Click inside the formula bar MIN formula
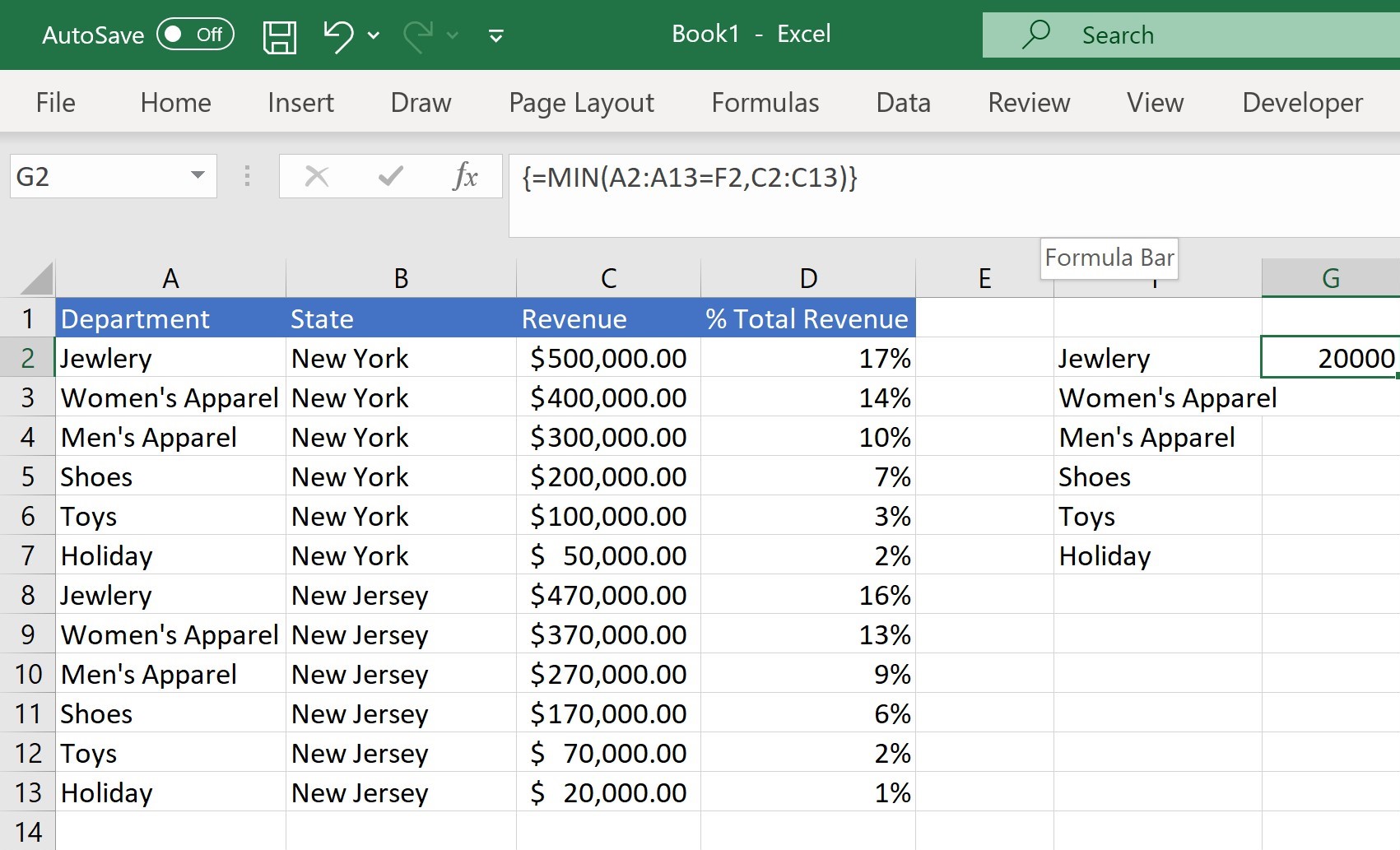 point(690,178)
